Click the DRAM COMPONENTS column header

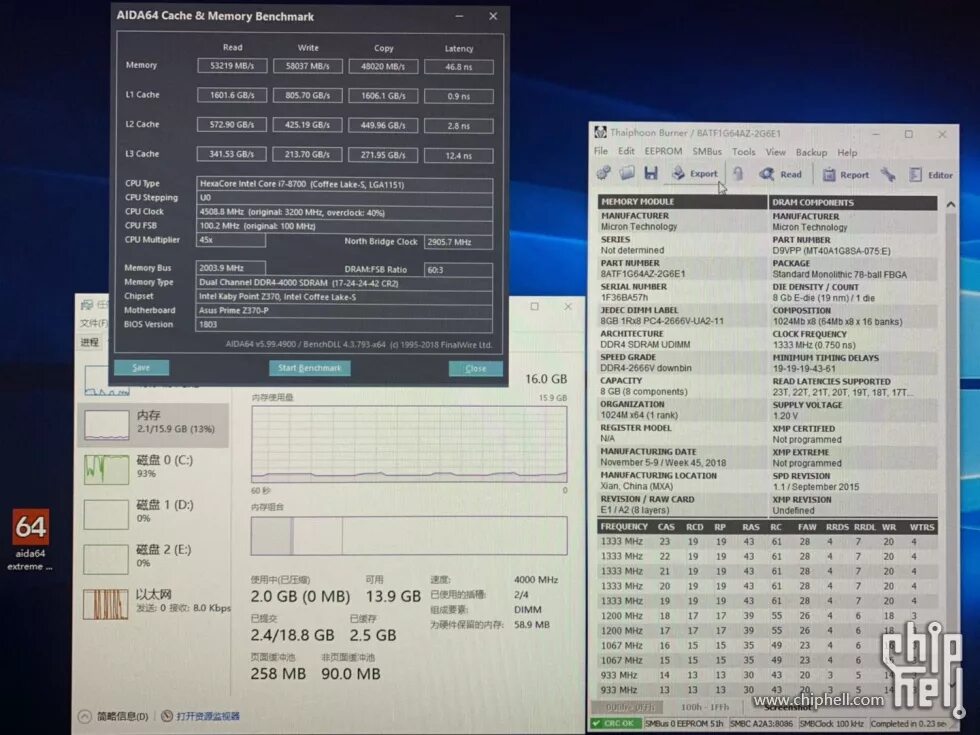854,202
